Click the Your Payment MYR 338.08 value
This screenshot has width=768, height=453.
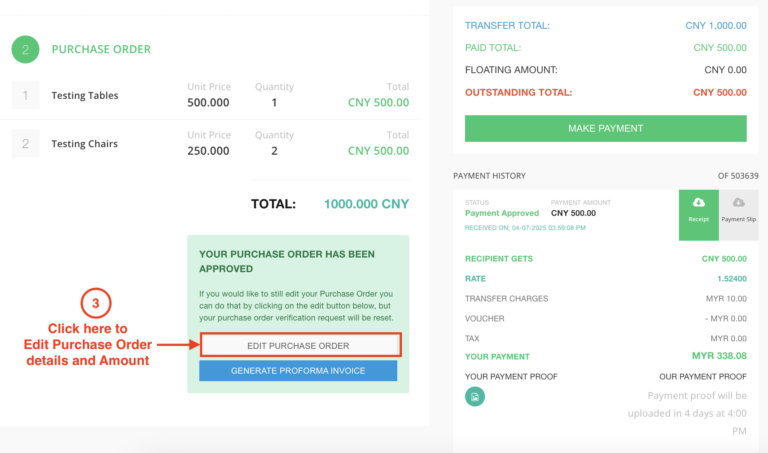click(719, 355)
